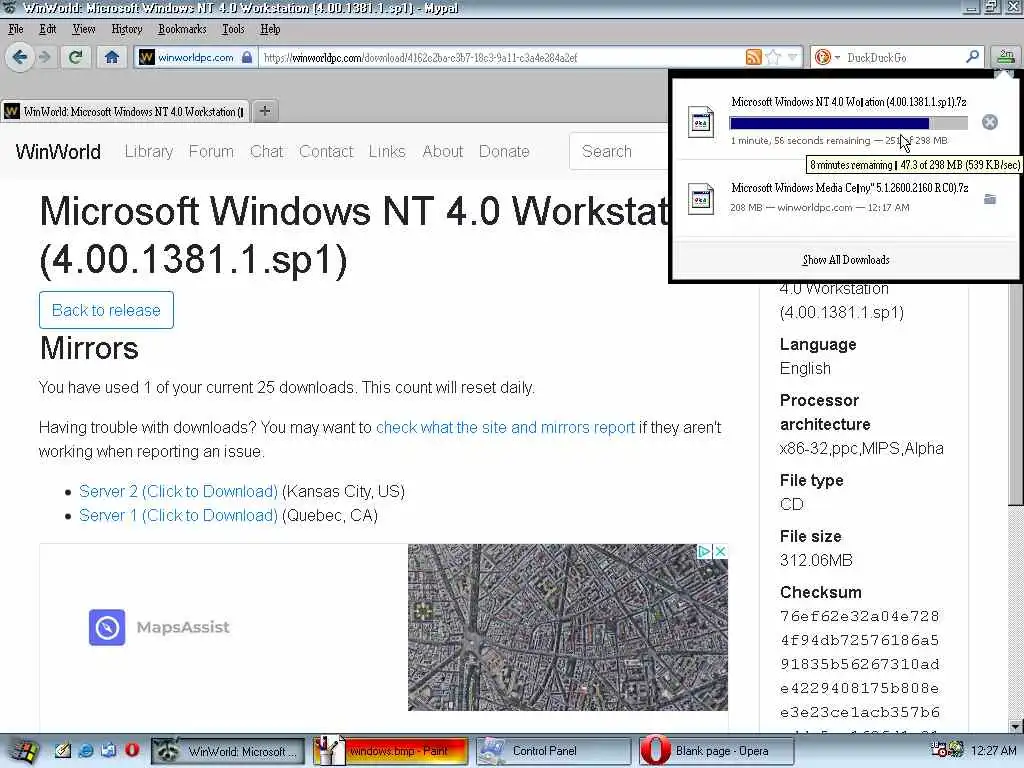The width and height of the screenshot is (1024, 768).
Task: Click the WinWorld Mypal taskbar button
Action: [x=228, y=751]
